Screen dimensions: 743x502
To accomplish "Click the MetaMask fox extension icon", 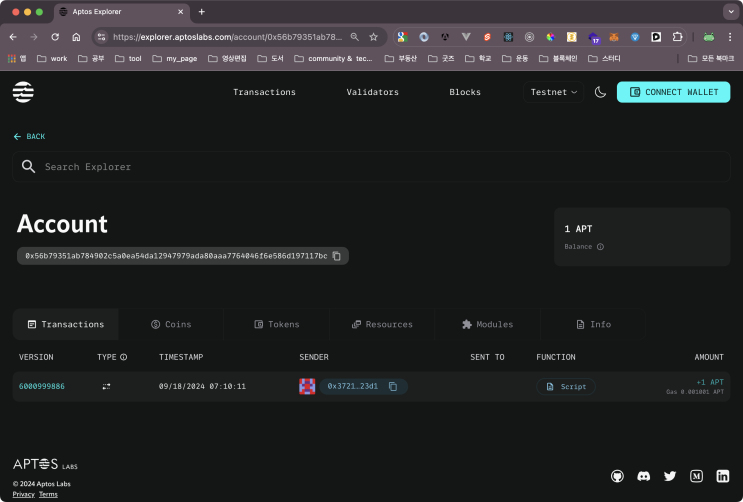I will coord(614,37).
